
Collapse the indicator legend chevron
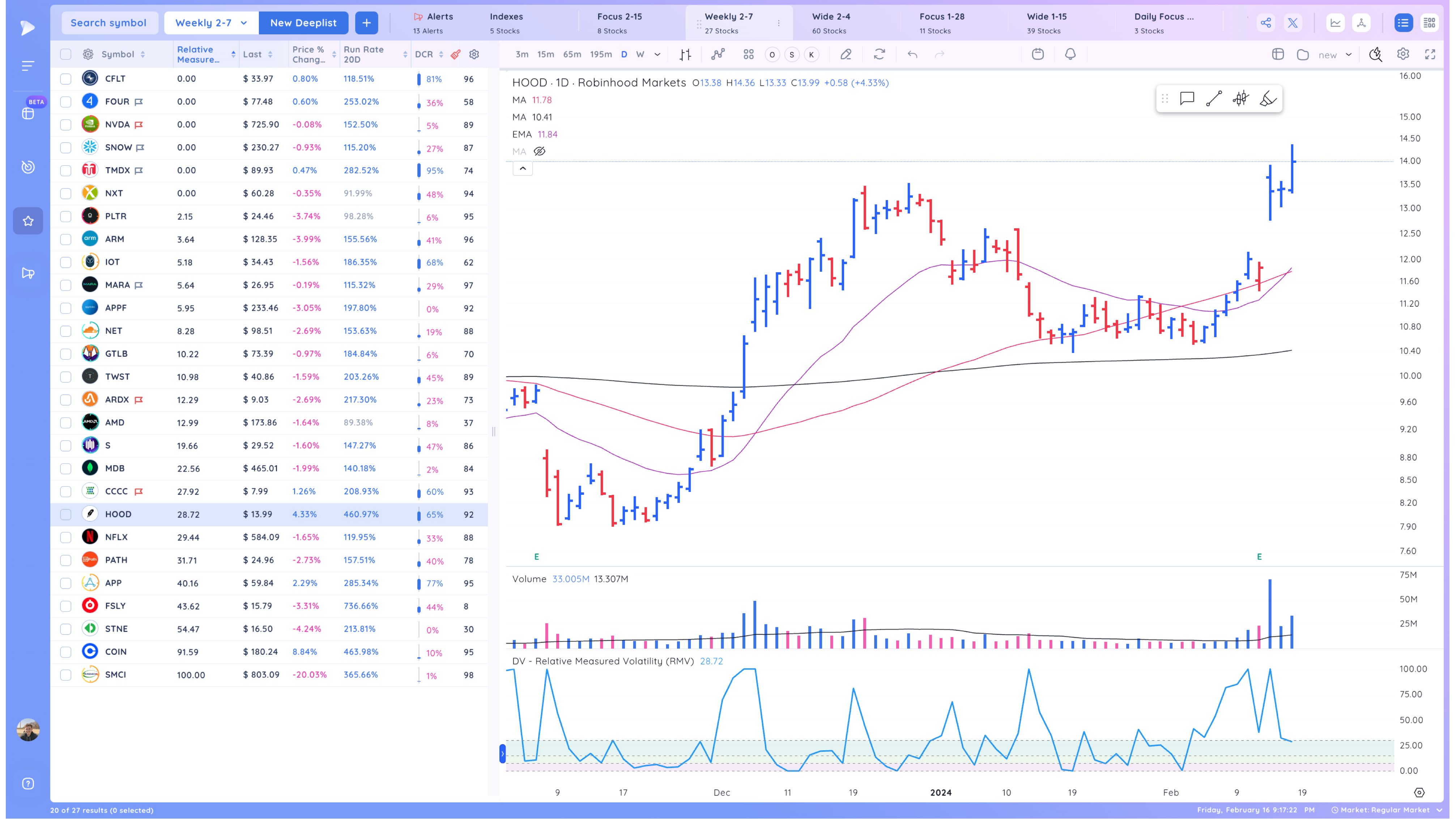click(523, 169)
